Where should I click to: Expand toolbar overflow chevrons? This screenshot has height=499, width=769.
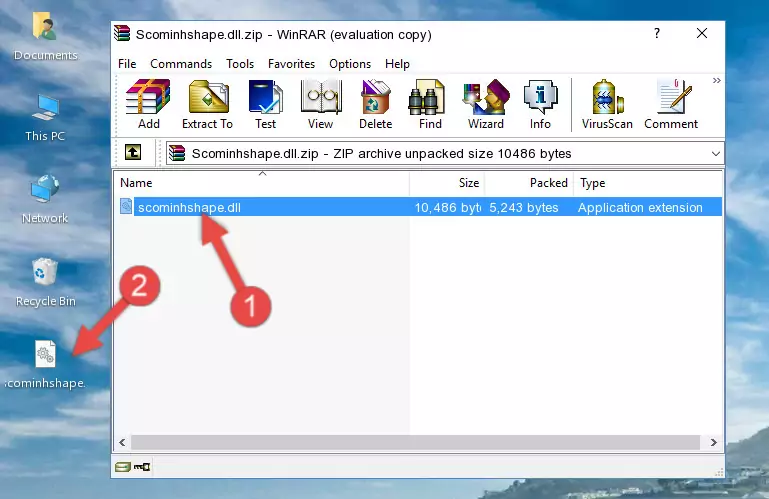[717, 80]
